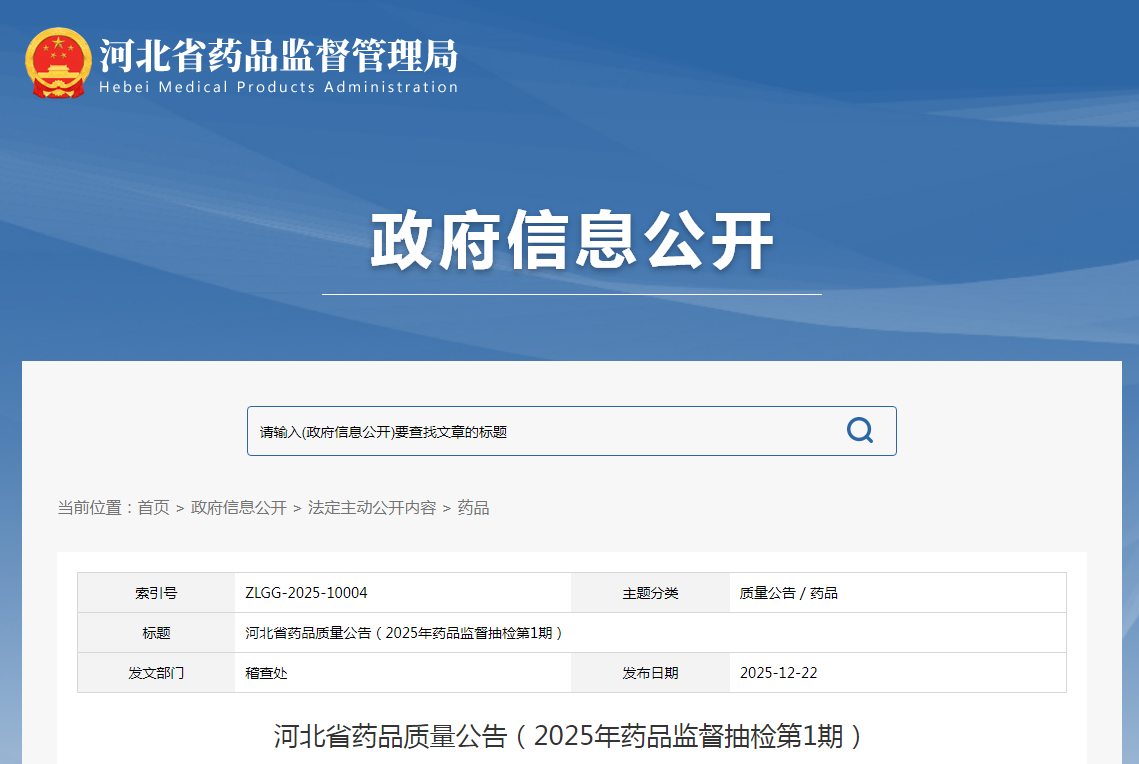Click the main article heading below the table
1139x764 pixels.
pos(570,737)
